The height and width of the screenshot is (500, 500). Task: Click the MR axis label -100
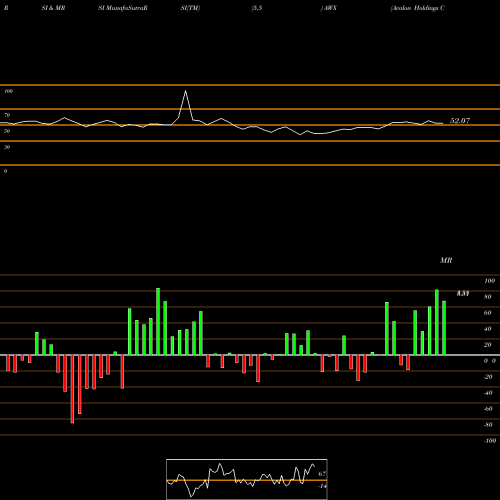coord(490,441)
